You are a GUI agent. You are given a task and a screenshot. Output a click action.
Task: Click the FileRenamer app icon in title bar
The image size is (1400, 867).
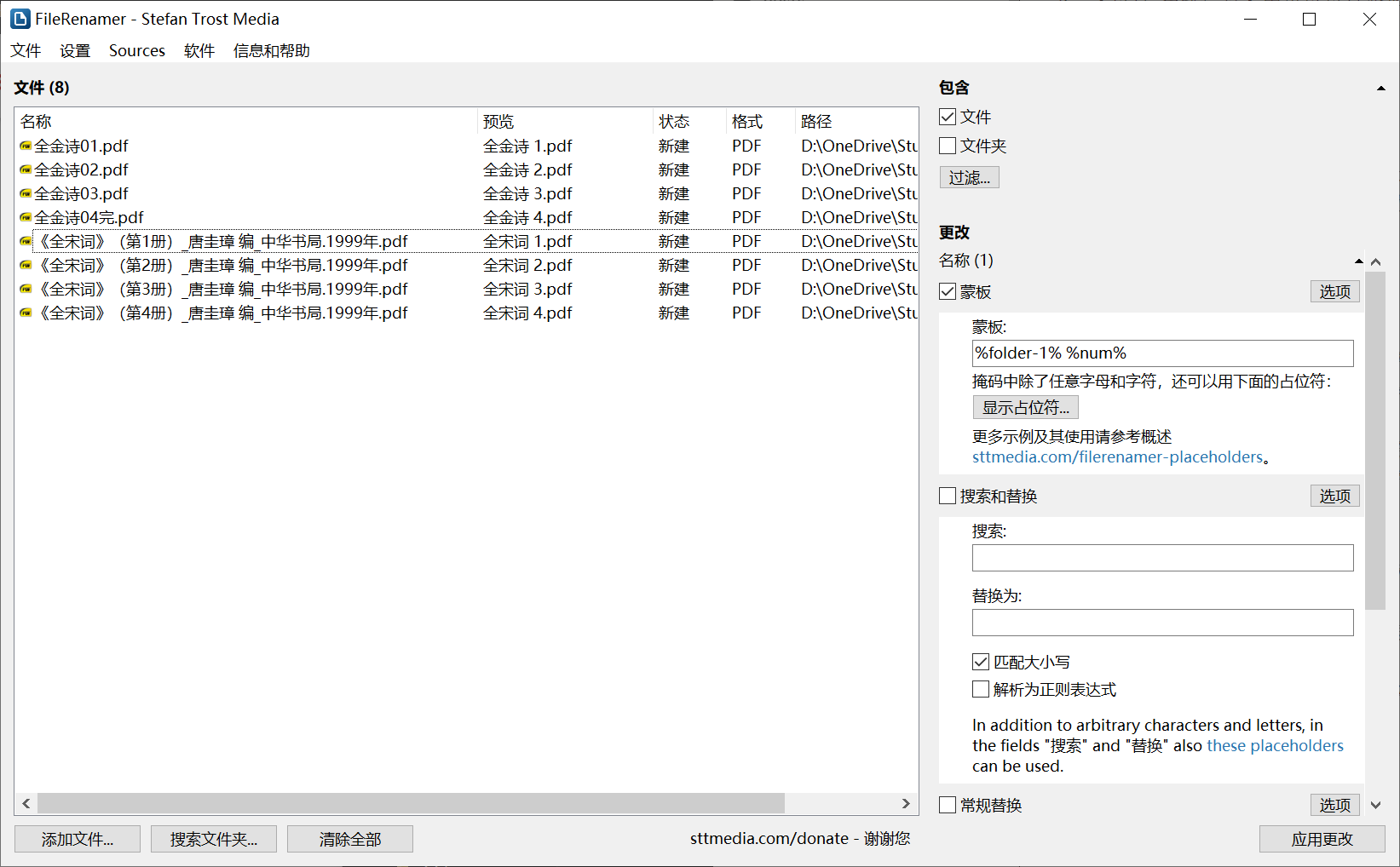pos(20,19)
